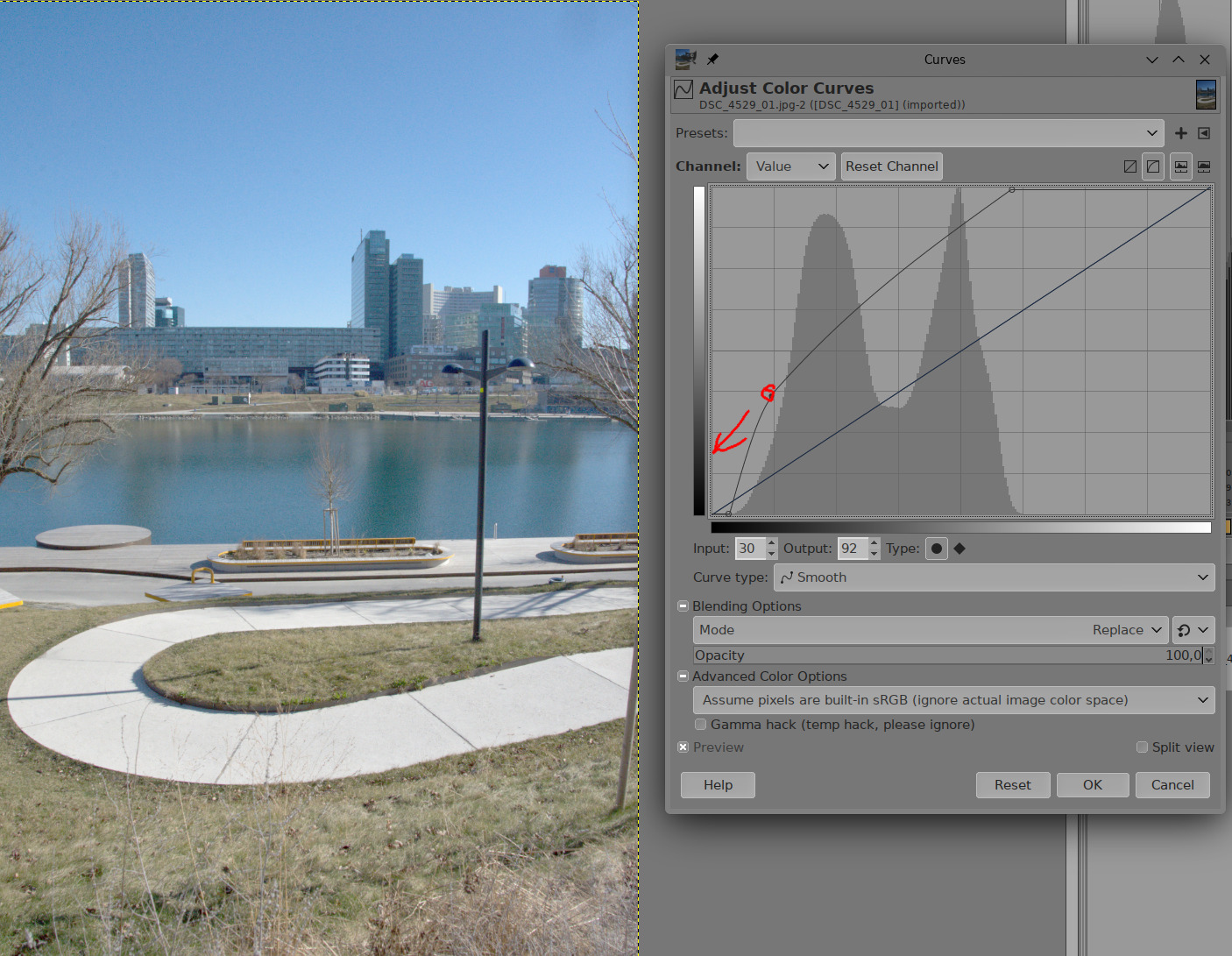Set histogram to linear scale
The image size is (1232, 956).
tap(1181, 166)
